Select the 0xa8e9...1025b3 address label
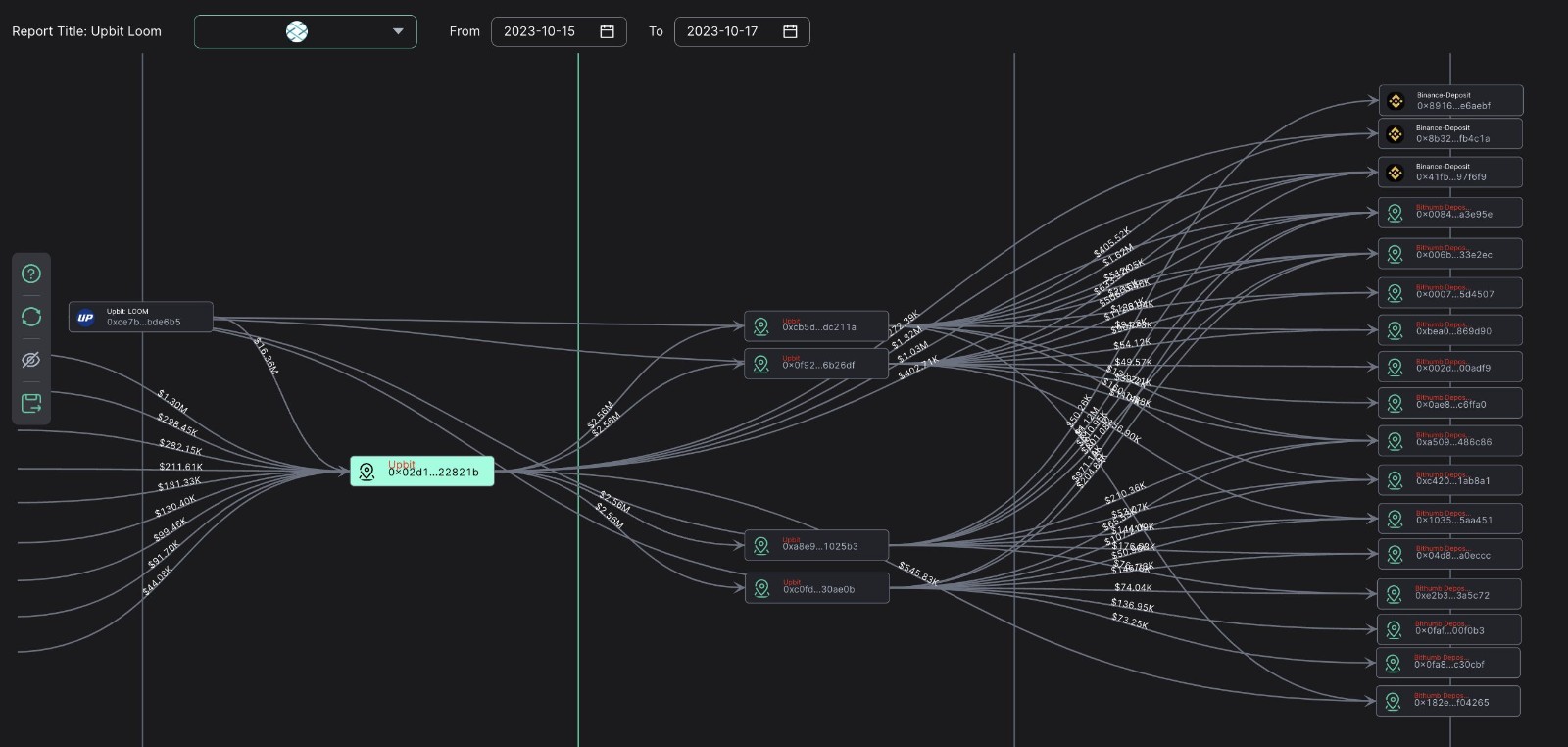1568x747 pixels. (x=820, y=546)
